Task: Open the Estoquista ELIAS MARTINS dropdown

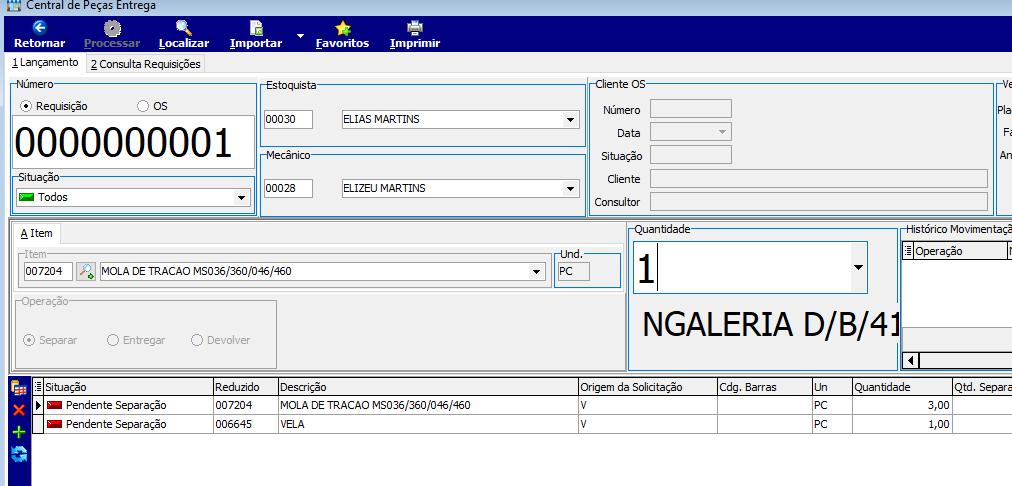Action: coord(570,119)
